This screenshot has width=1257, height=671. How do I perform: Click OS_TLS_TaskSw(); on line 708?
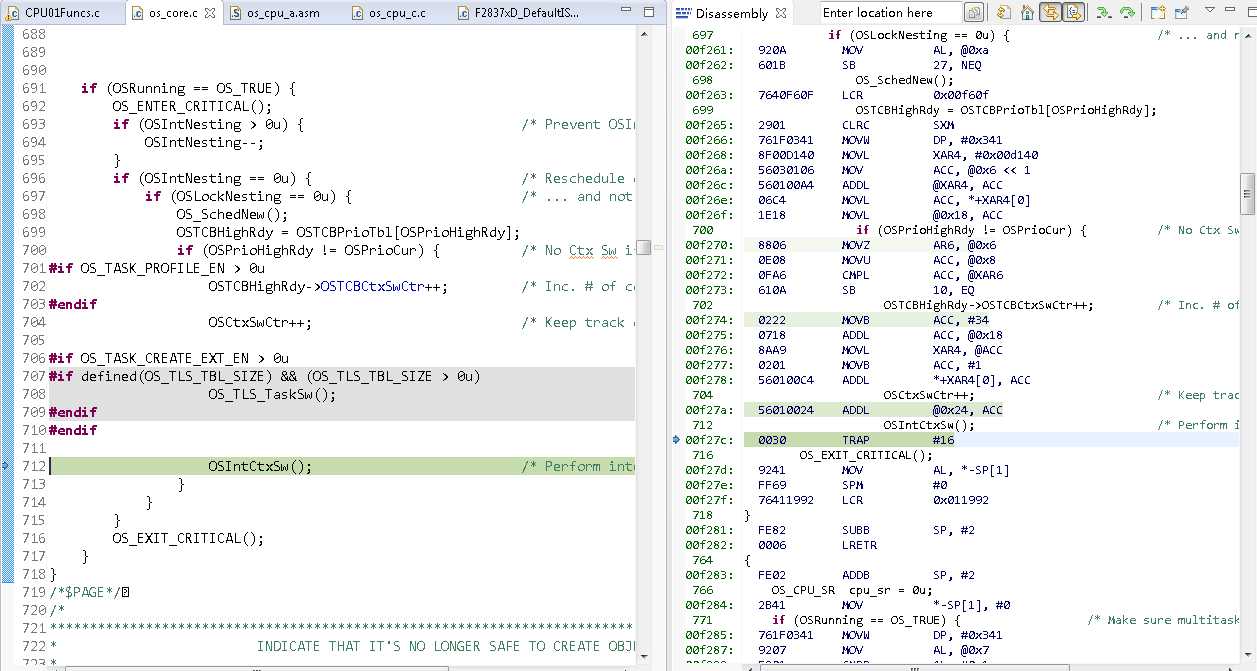pyautogui.click(x=272, y=394)
